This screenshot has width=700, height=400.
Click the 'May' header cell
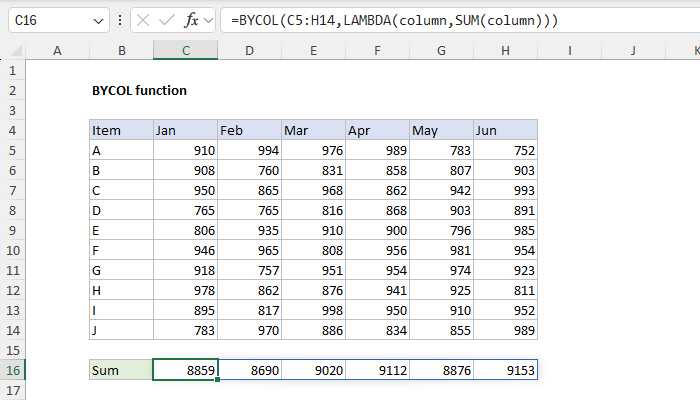pos(442,130)
